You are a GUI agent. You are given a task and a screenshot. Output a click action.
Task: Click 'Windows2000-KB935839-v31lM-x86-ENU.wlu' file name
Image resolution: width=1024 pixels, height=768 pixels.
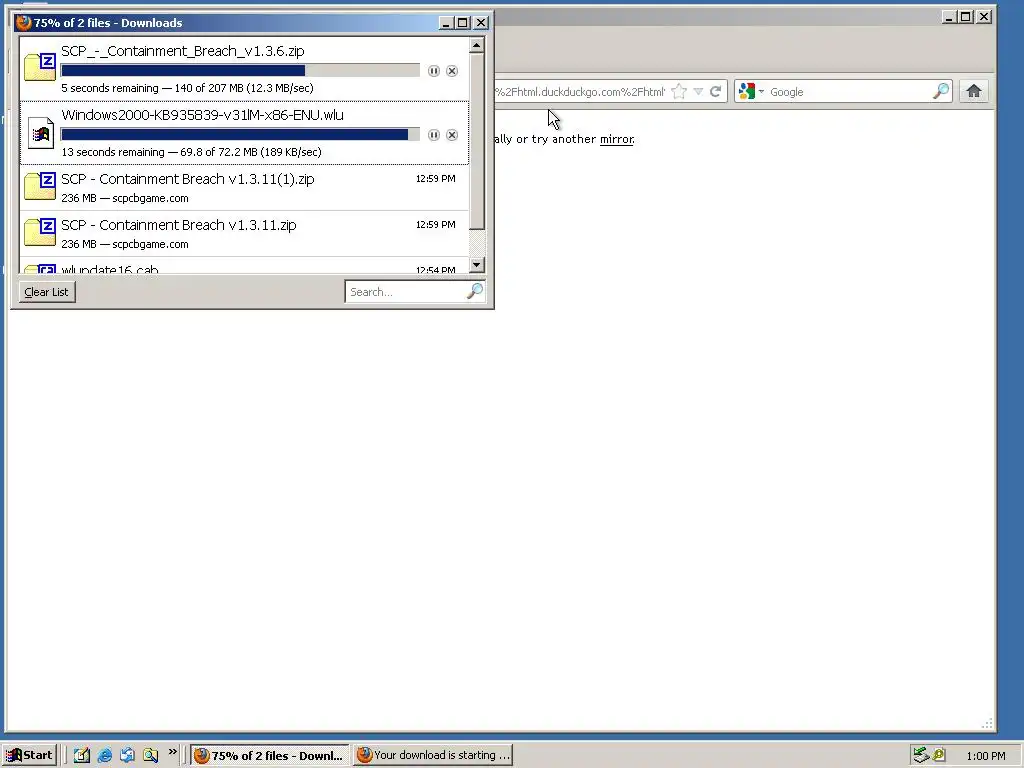click(x=202, y=115)
